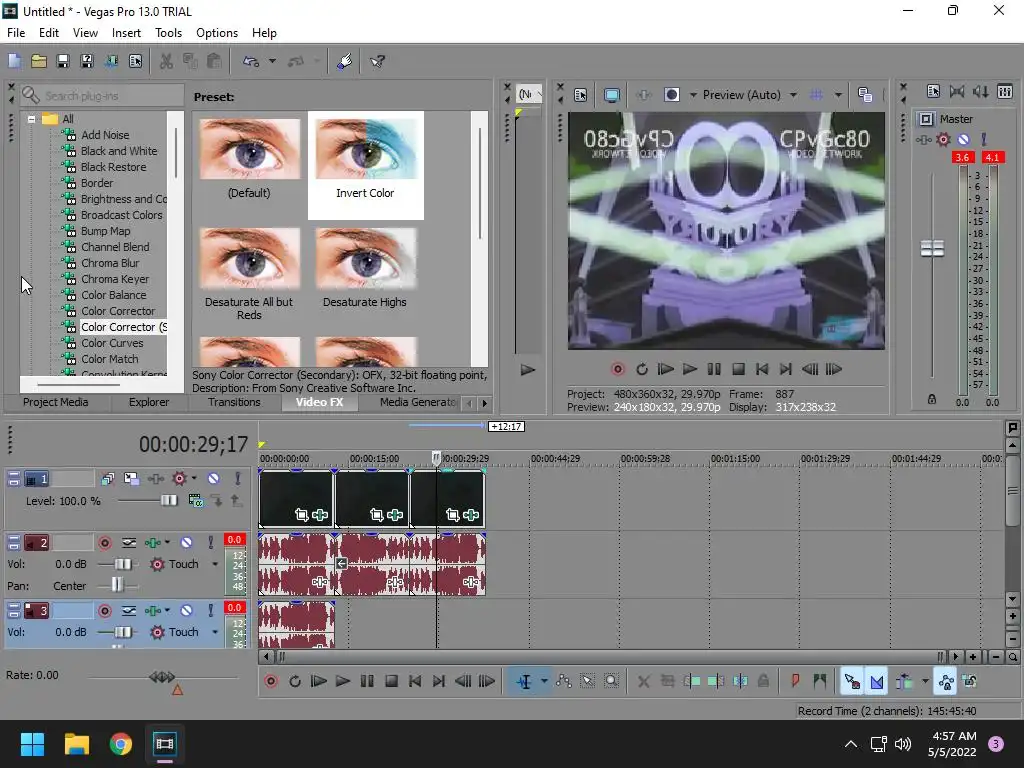Solo audio track 3
This screenshot has height=768, width=1024.
click(210, 611)
